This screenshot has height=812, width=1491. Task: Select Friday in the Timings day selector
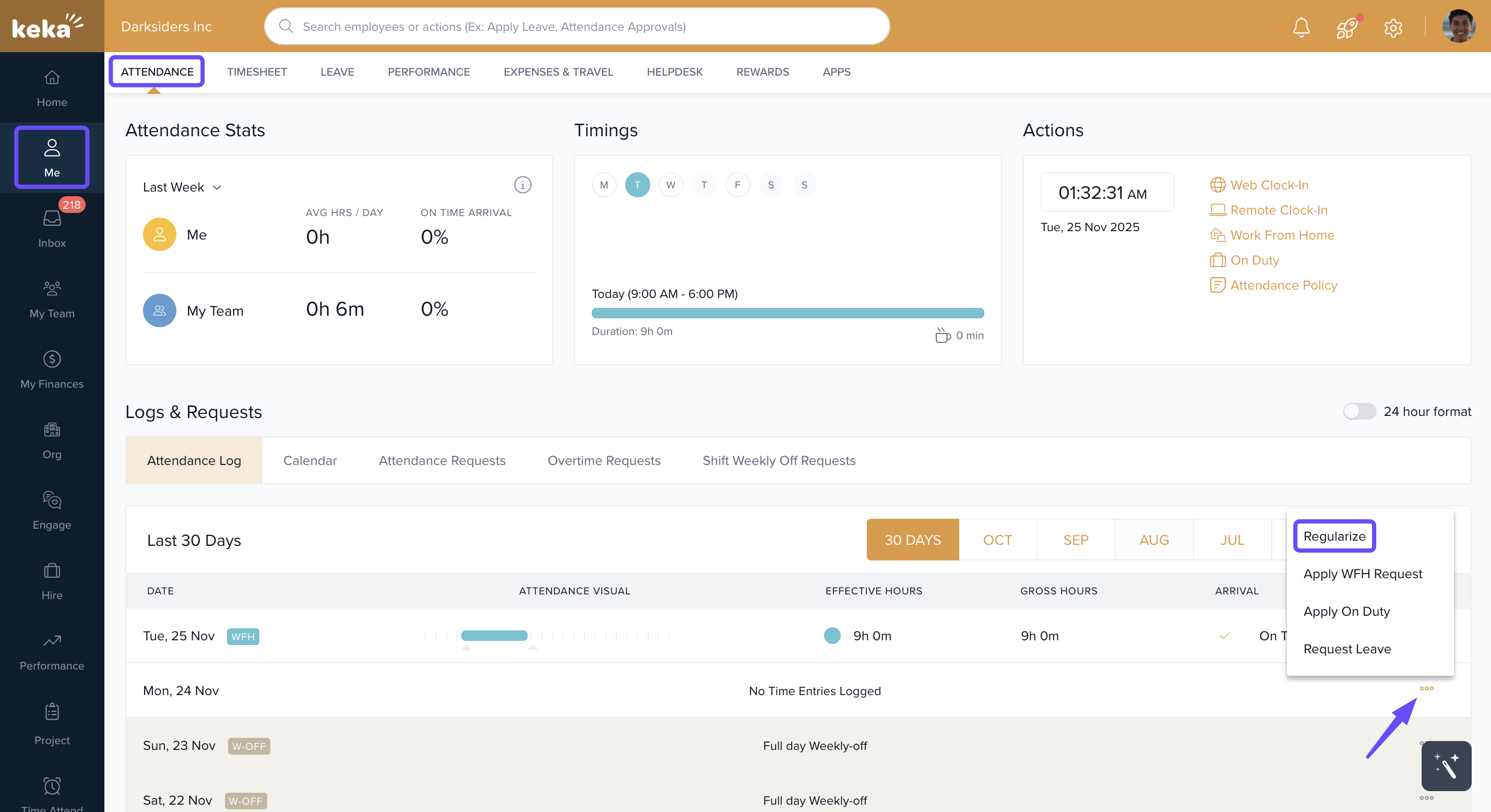(x=737, y=185)
